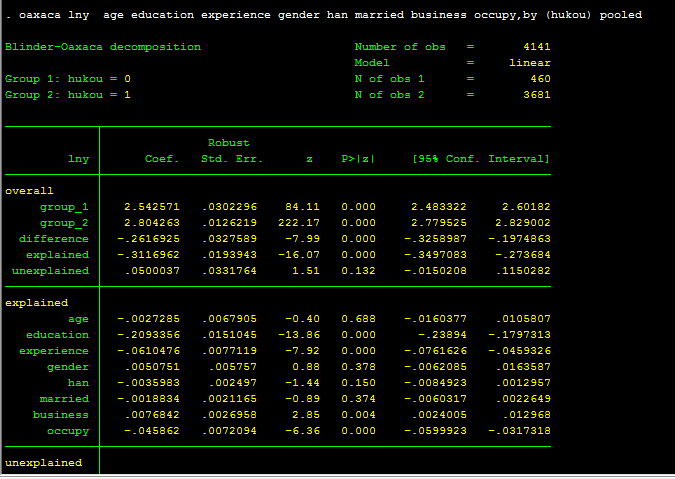Click difference coefficient -.2616925
This screenshot has height=479, width=675.
[148, 238]
